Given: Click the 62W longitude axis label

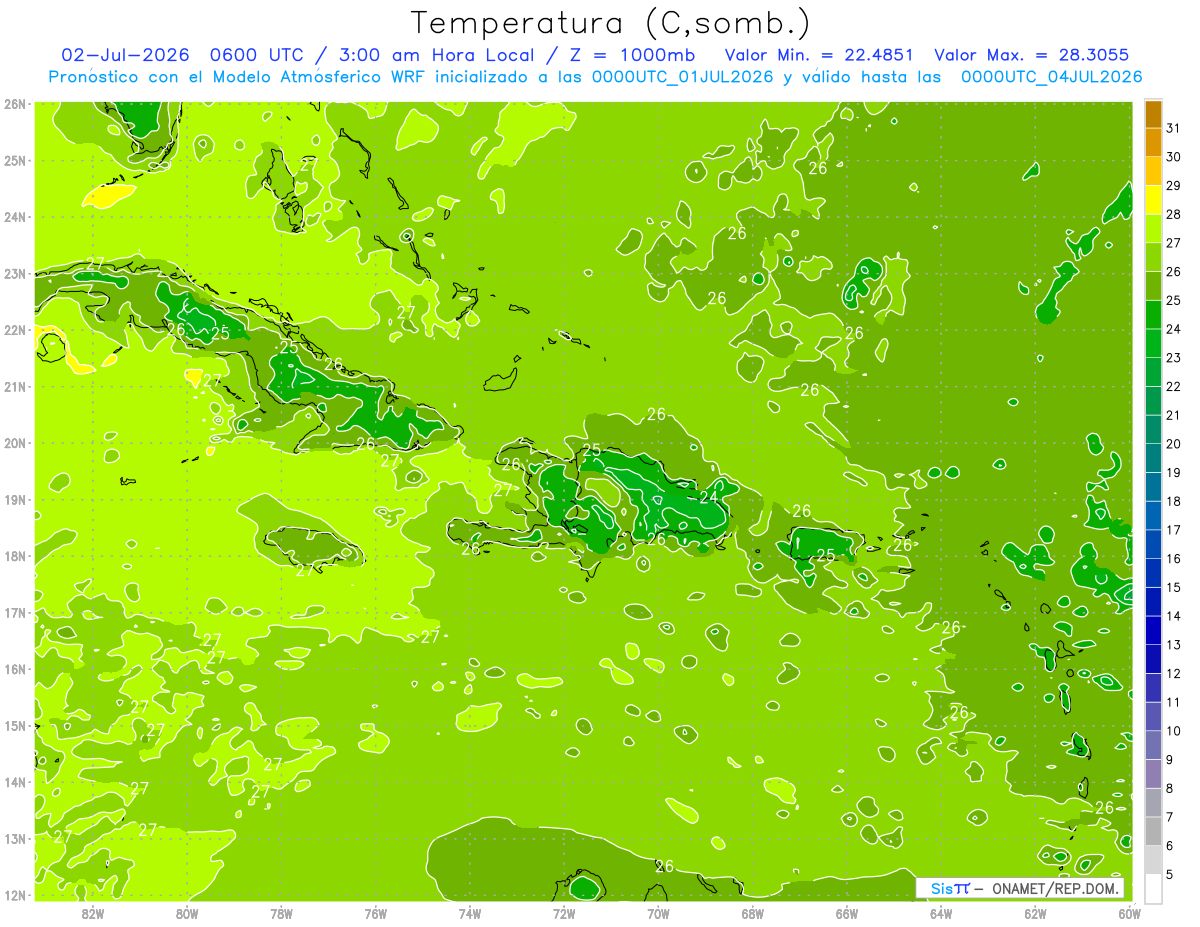Looking at the screenshot, I should pyautogui.click(x=1035, y=913).
